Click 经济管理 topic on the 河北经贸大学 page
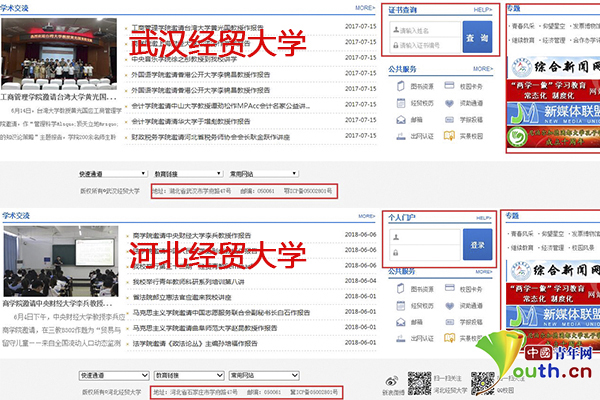The height and width of the screenshot is (400, 600). click(x=553, y=248)
